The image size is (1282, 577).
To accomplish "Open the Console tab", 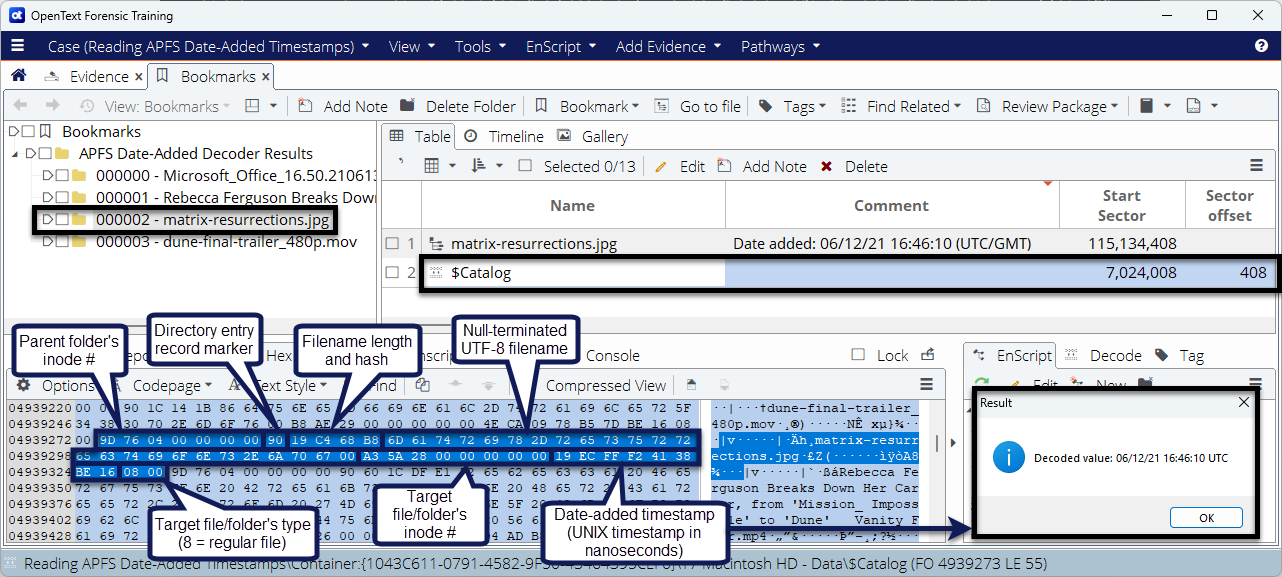I will pyautogui.click(x=612, y=355).
